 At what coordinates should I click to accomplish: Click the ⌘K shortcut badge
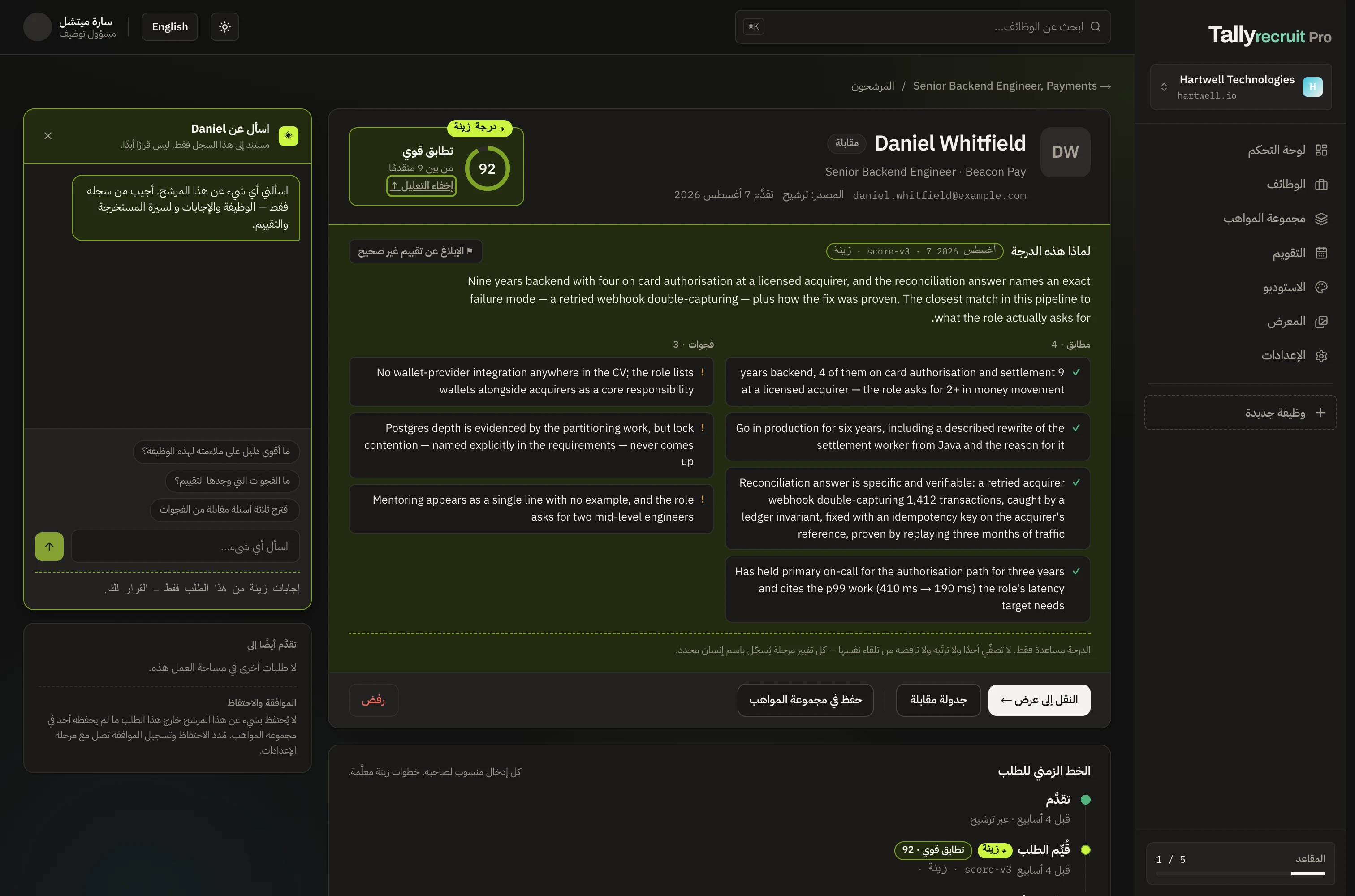[753, 26]
